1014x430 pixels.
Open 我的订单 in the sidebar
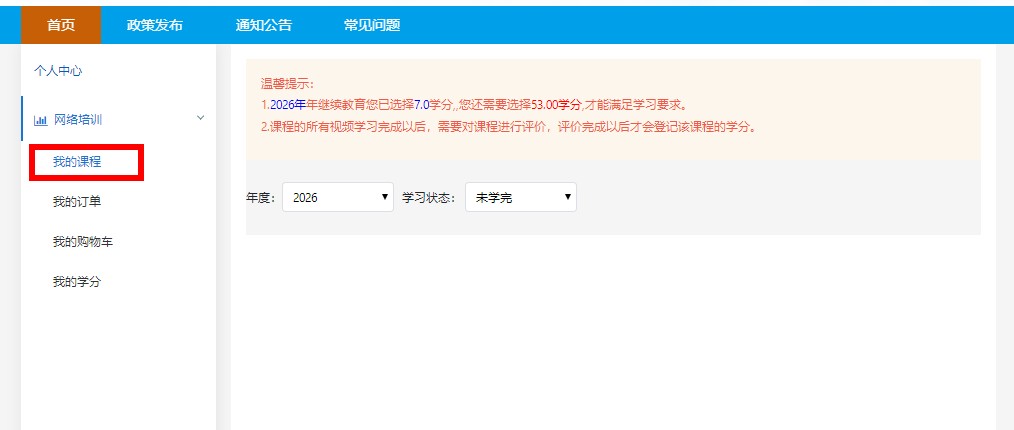77,202
